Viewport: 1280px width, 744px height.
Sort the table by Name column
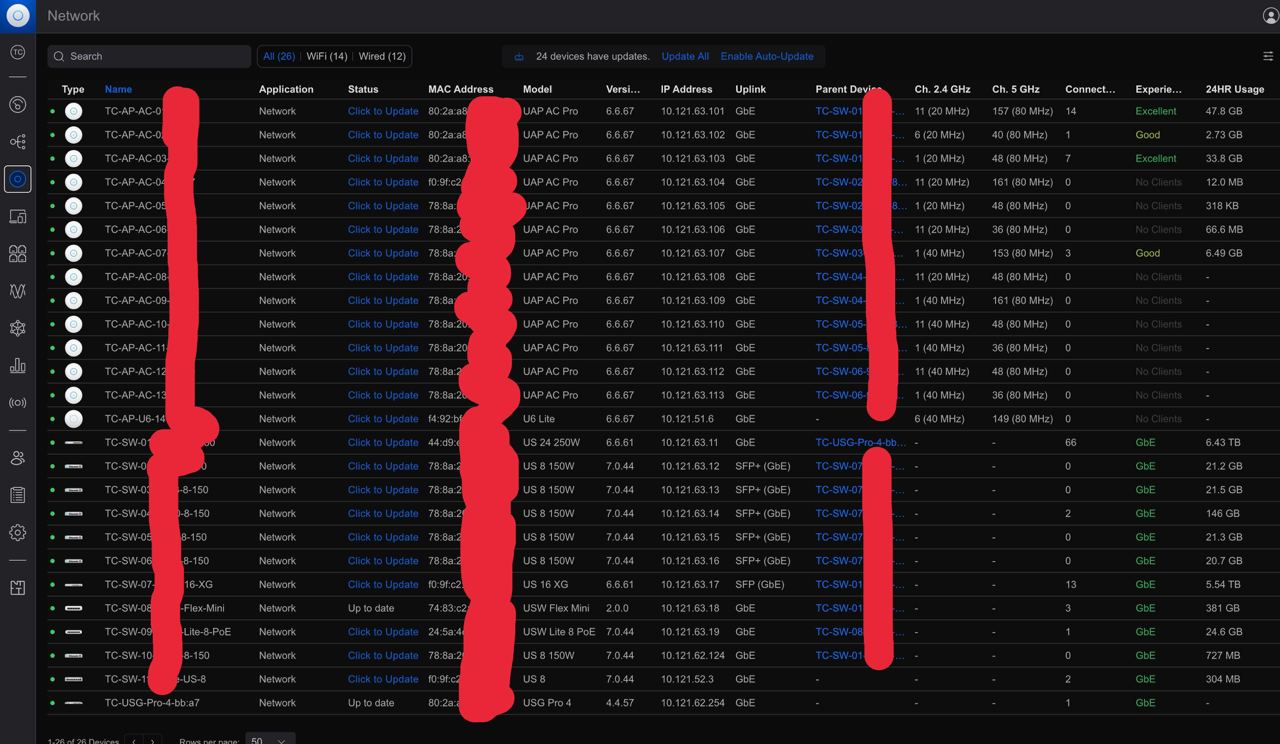click(118, 89)
